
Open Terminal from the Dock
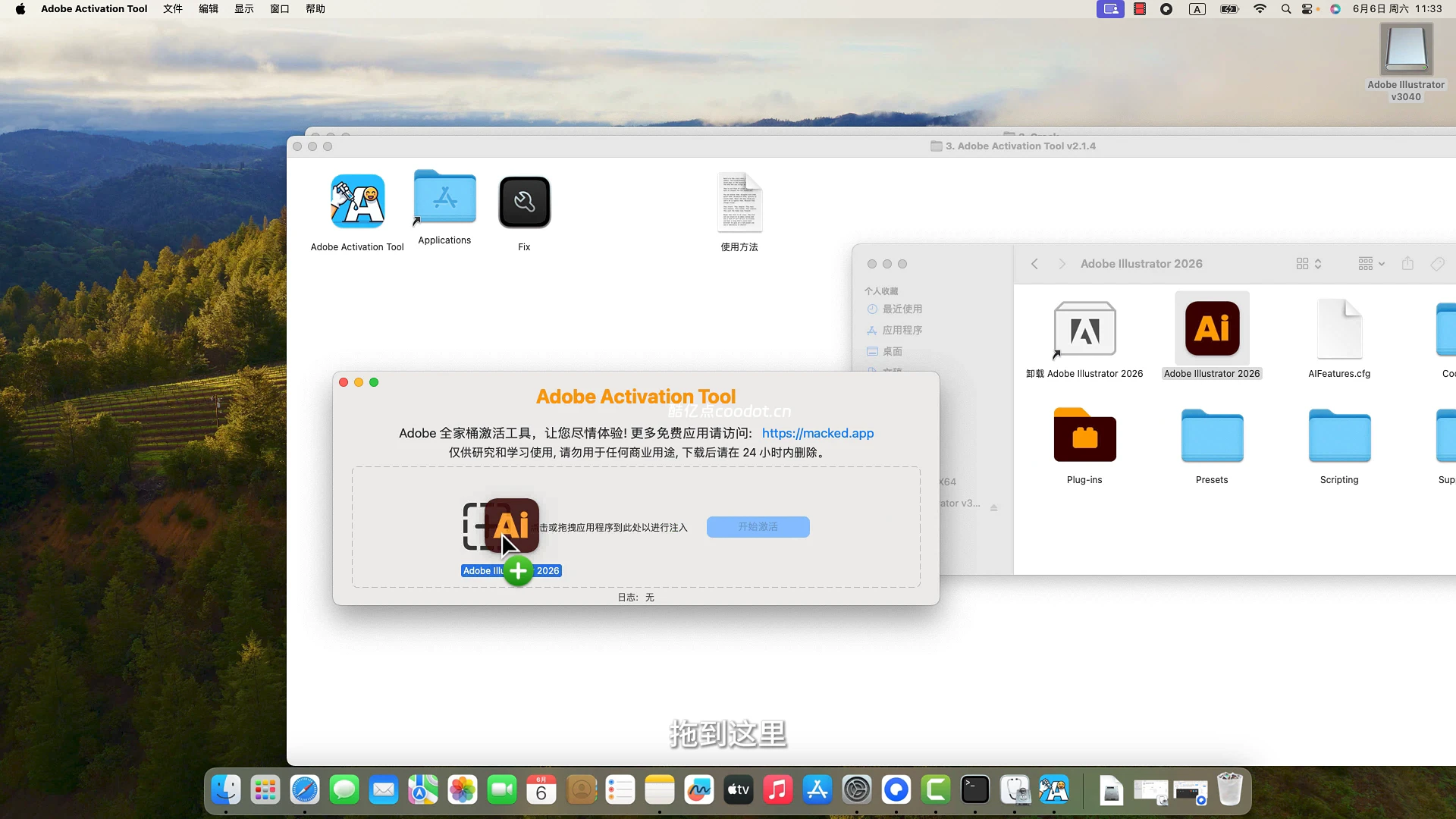pyautogui.click(x=975, y=790)
